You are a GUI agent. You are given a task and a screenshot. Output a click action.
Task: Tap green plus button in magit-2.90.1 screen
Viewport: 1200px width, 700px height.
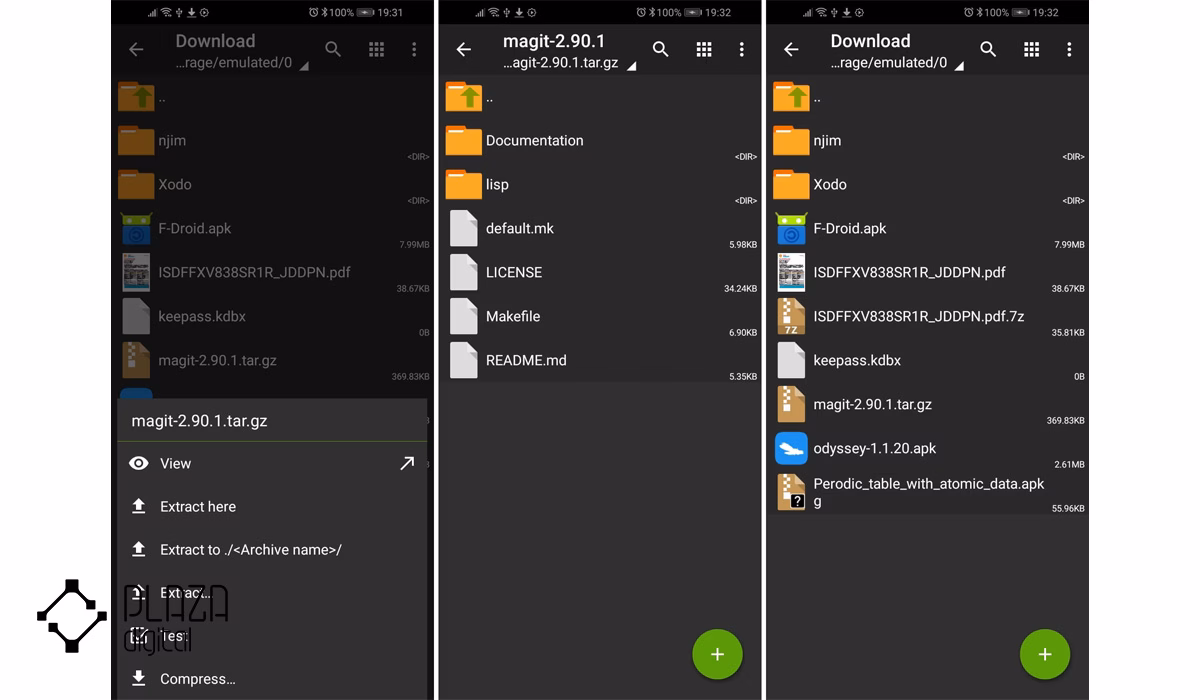[x=717, y=654]
